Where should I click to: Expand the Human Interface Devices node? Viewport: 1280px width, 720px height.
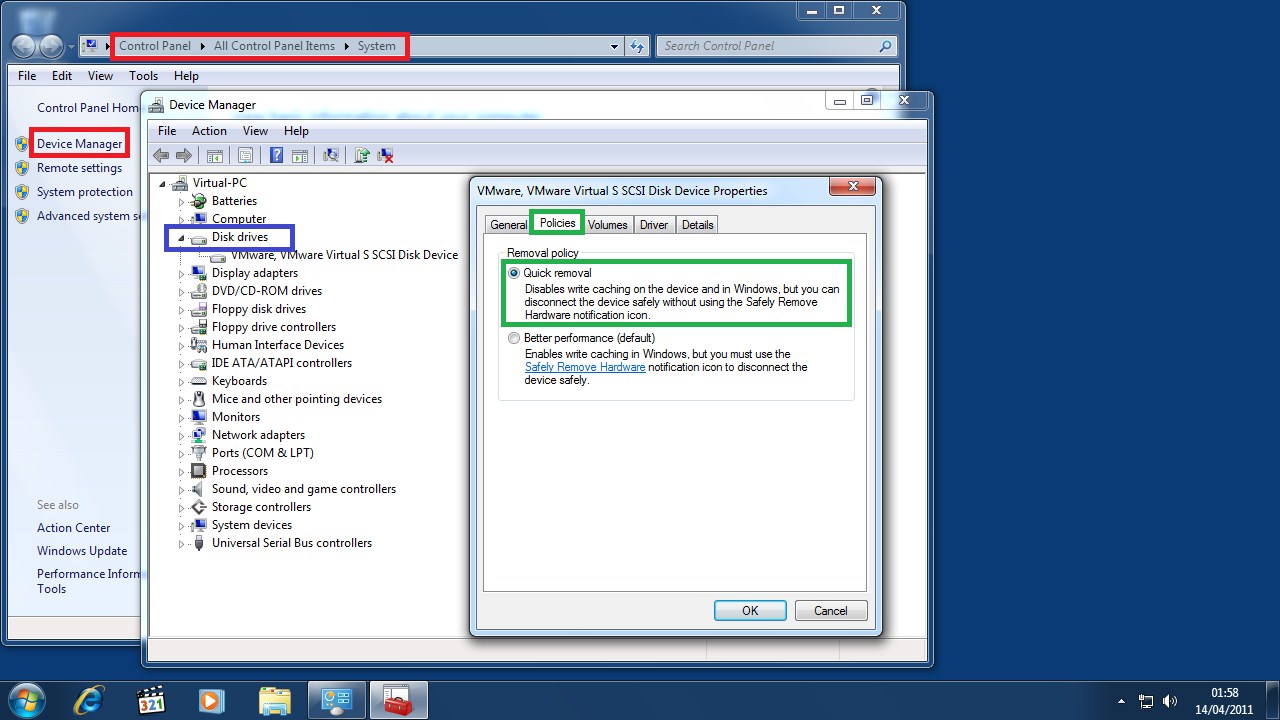(182, 345)
